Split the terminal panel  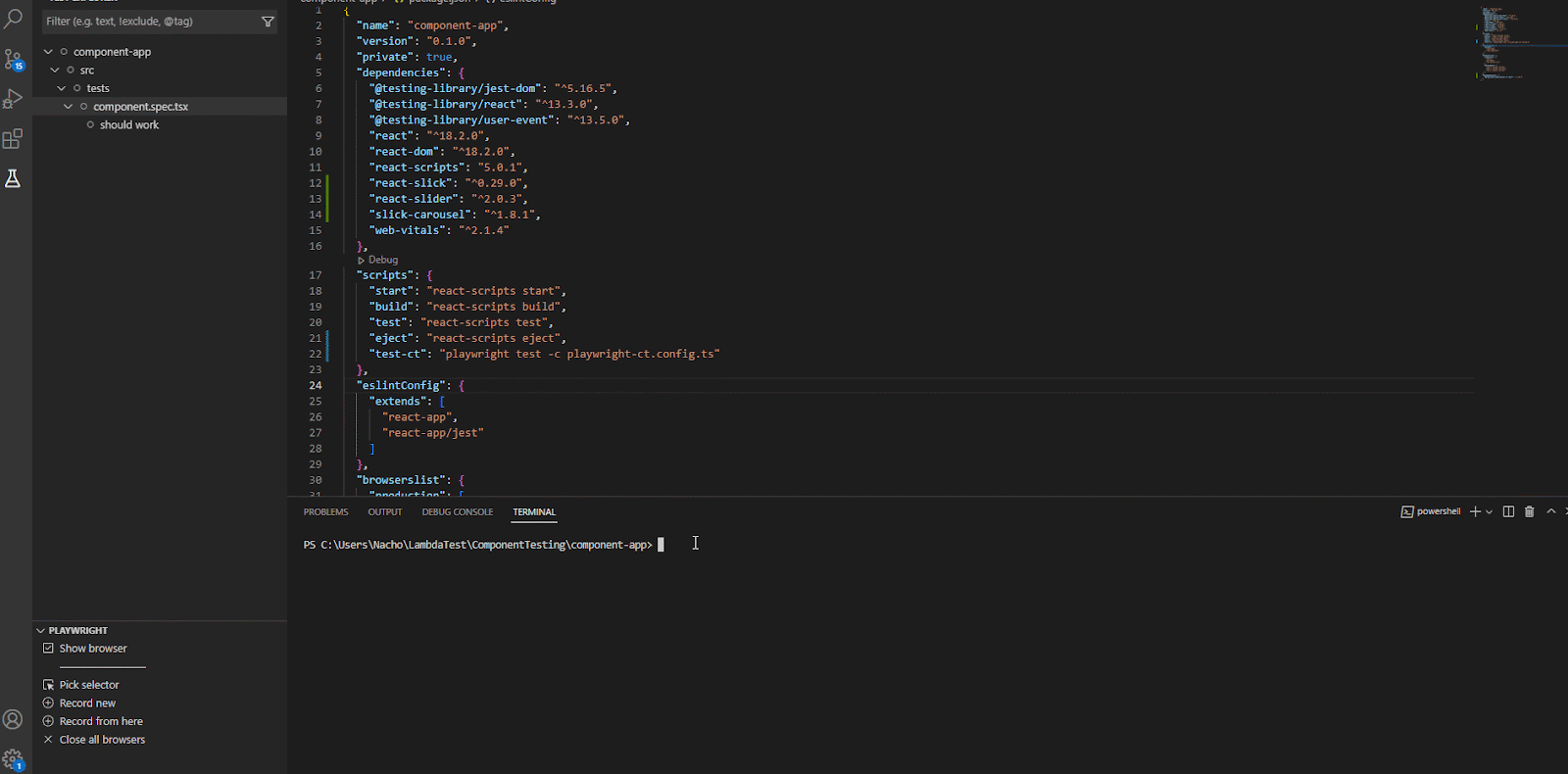click(x=1508, y=511)
